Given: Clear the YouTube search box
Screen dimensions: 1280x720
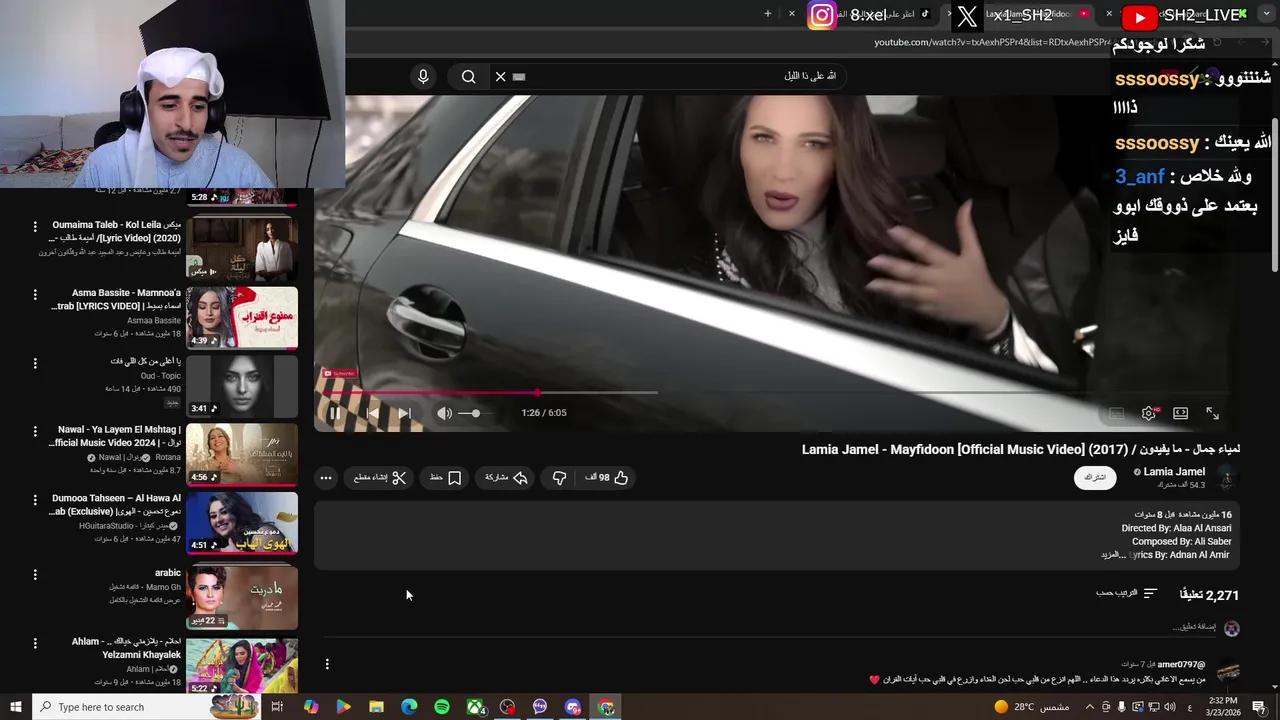Looking at the screenshot, I should click(501, 76).
